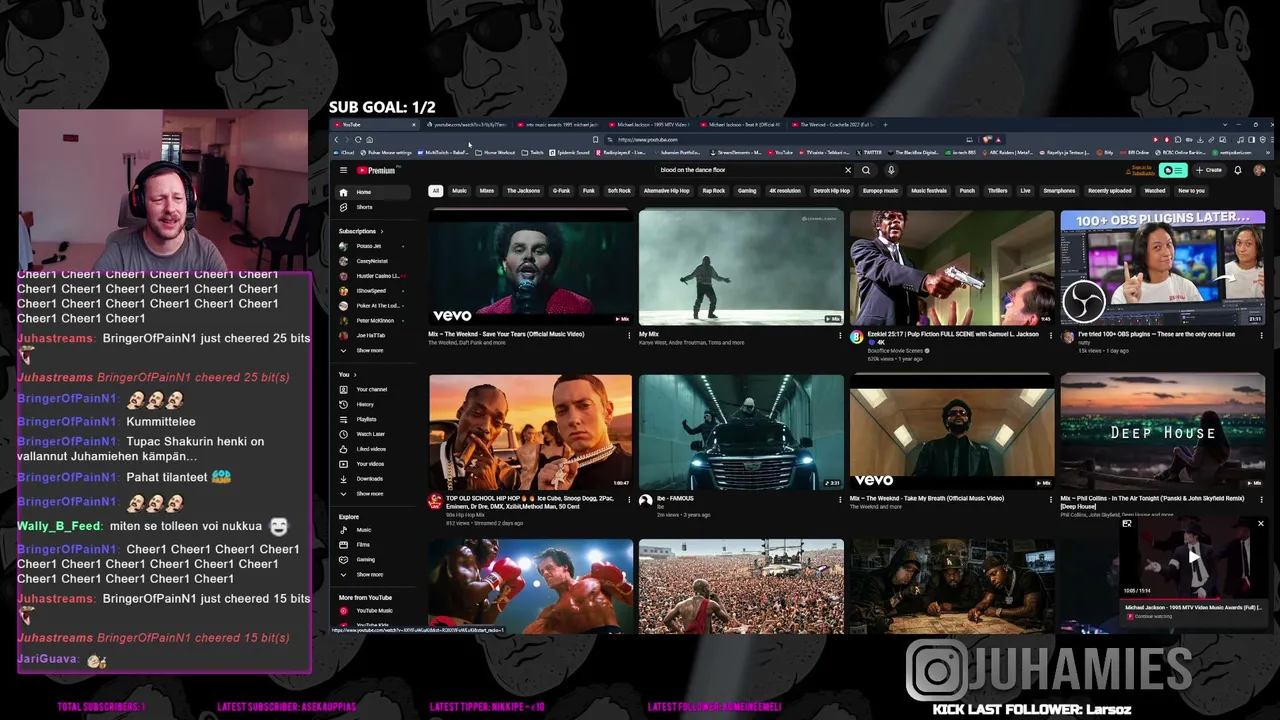This screenshot has width=1280, height=720.
Task: Play The Weeknd Save Your Tears thumbnail
Action: click(530, 266)
